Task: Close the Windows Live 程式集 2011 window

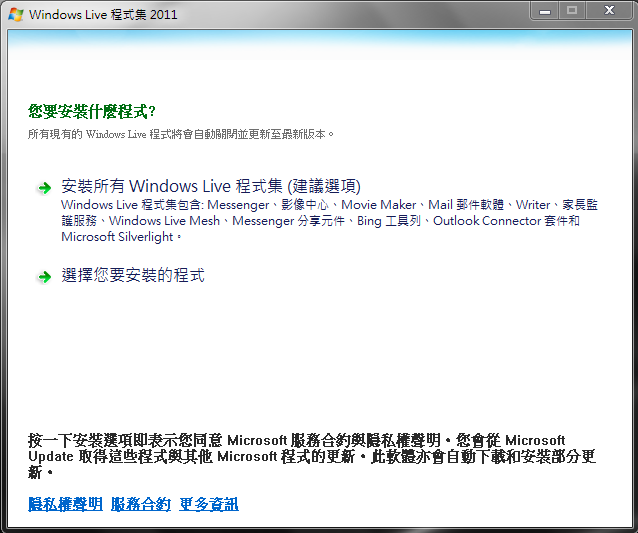Action: (609, 11)
